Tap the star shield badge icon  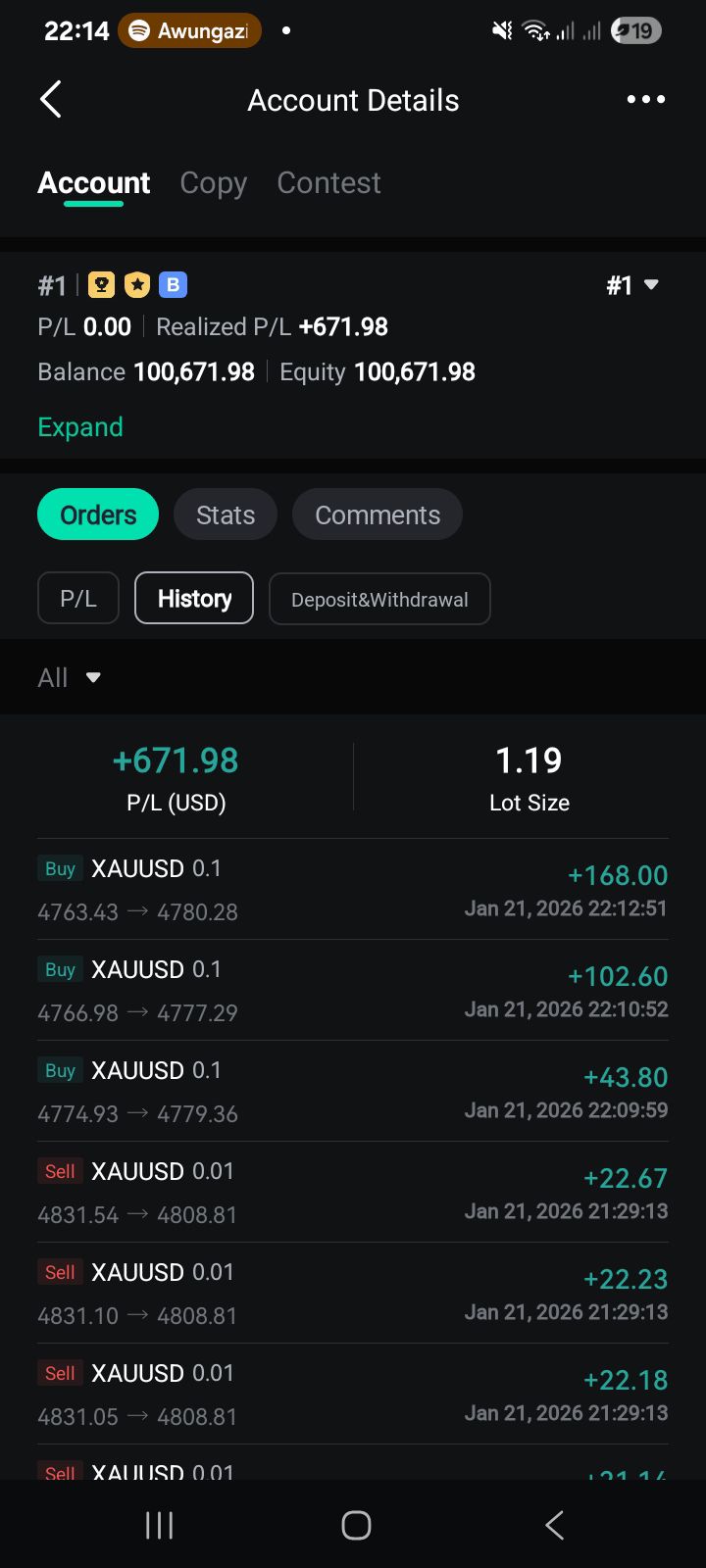click(x=137, y=285)
